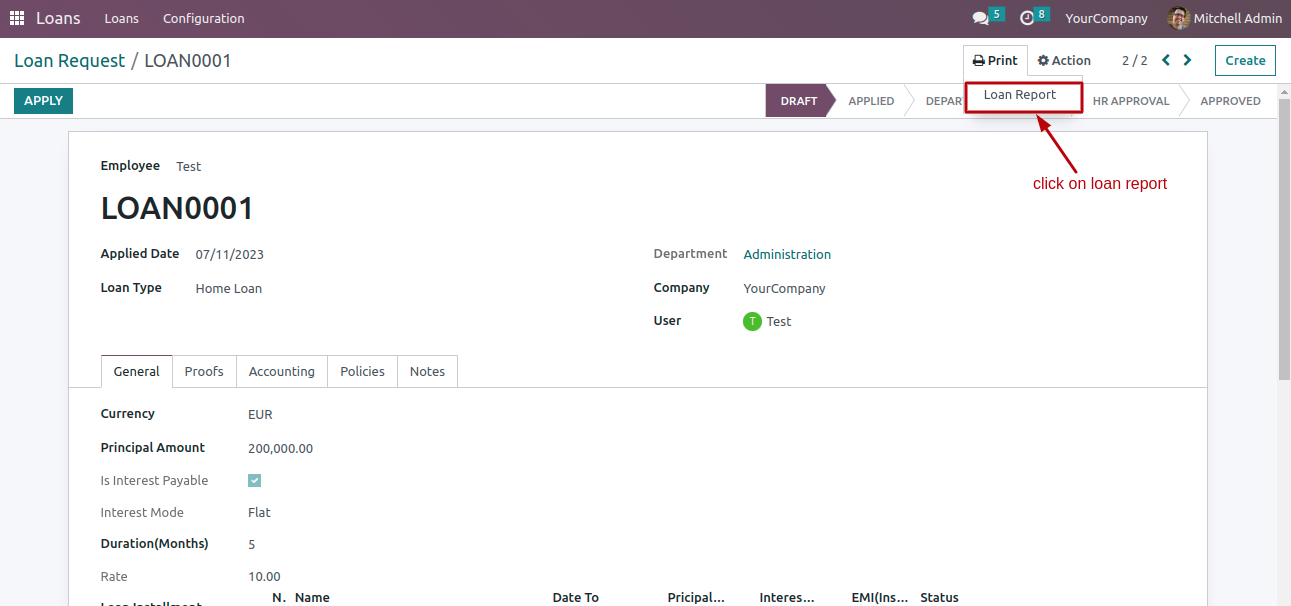This screenshot has height=606, width=1291.
Task: Select the APPLIED status stage
Action: point(871,101)
